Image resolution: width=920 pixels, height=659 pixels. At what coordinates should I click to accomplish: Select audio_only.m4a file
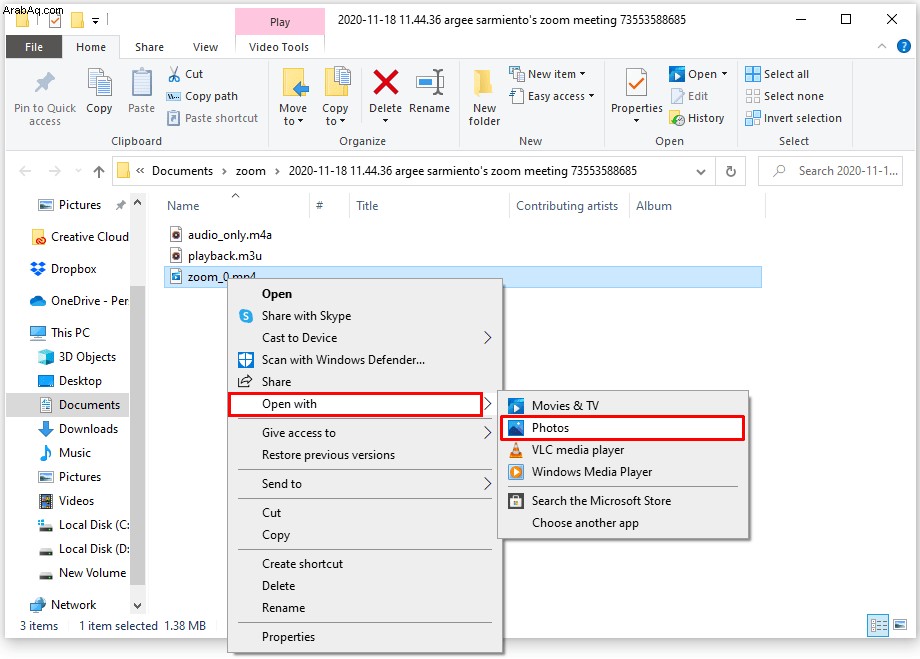(229, 235)
